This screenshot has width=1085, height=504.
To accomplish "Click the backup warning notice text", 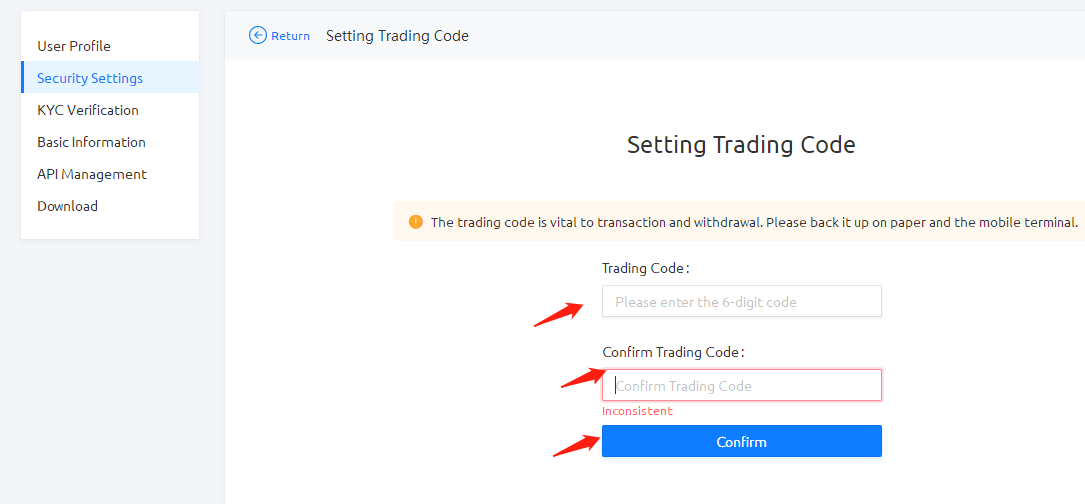I will (754, 222).
